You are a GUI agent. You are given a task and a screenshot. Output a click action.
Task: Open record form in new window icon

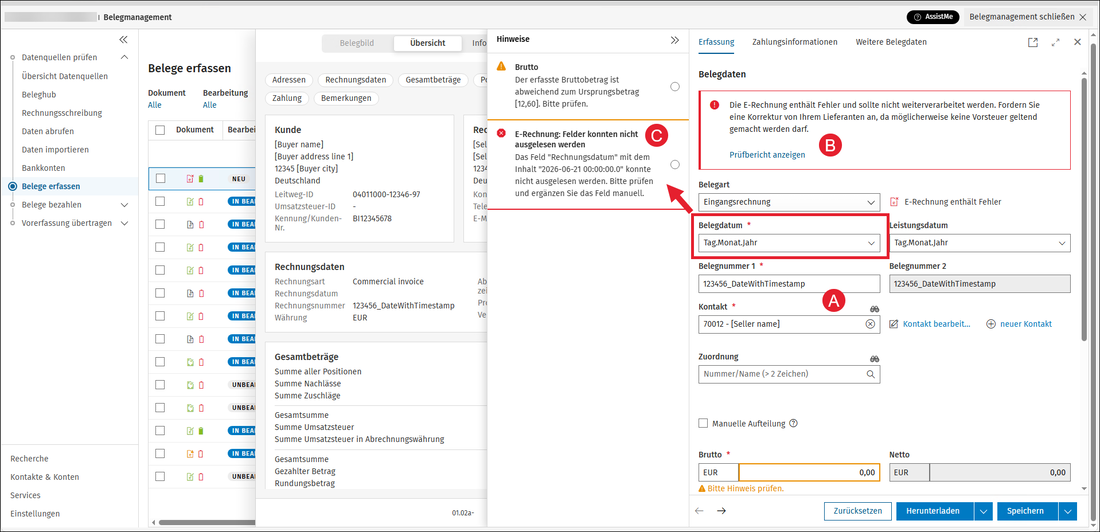[1033, 42]
